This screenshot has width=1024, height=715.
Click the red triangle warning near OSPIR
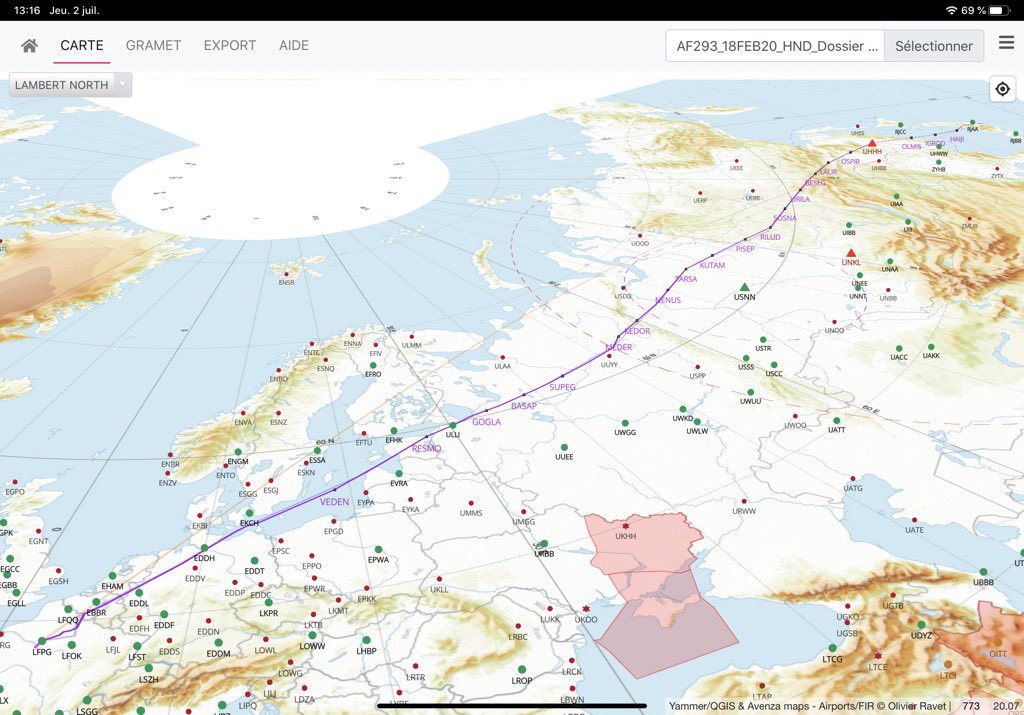(870, 144)
